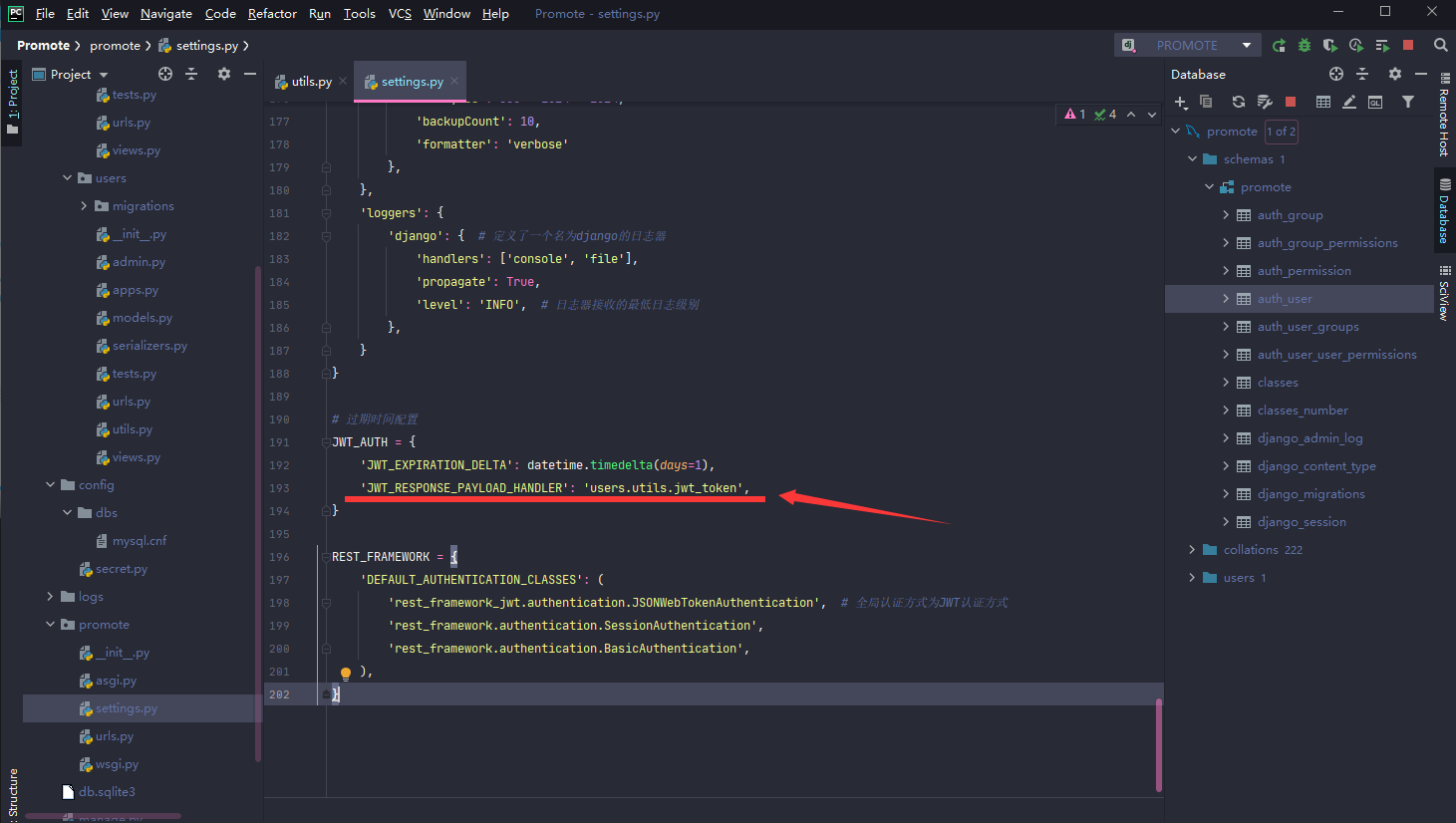Open the PROMOTE run configuration dropdown
This screenshot has width=1456, height=823.
[x=1247, y=45]
